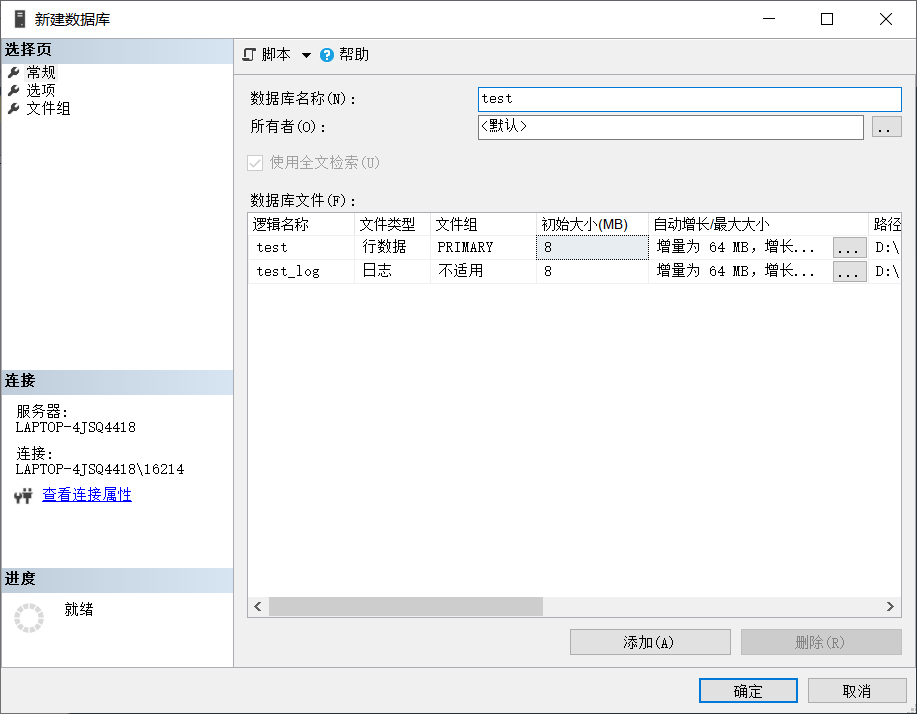This screenshot has height=714, width=917.
Task: Click the 添加(A) button
Action: pyautogui.click(x=649, y=642)
